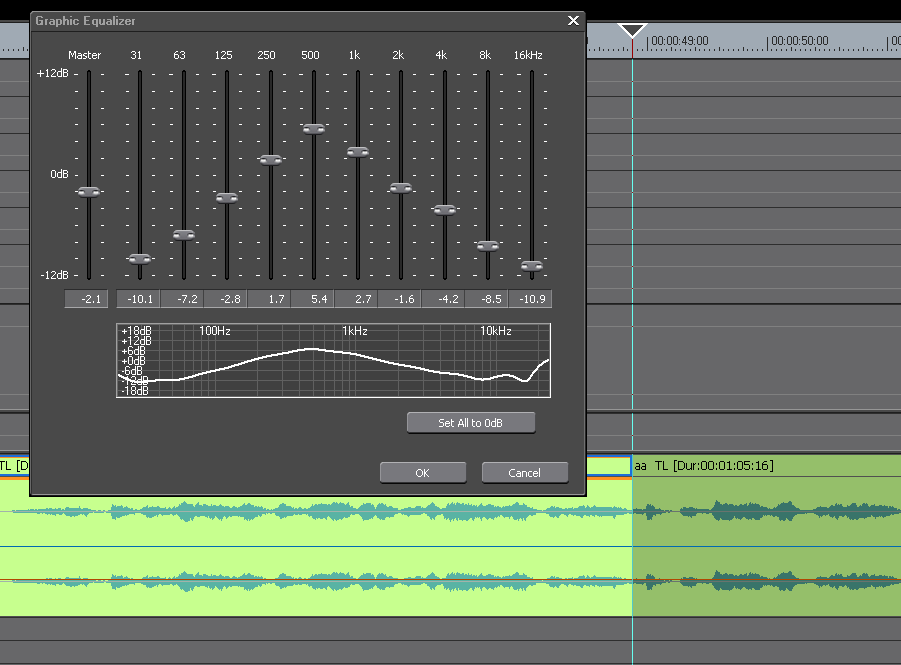Viewport: 901px width, 665px height.
Task: Confirm equalizer settings with OK
Action: click(x=422, y=473)
